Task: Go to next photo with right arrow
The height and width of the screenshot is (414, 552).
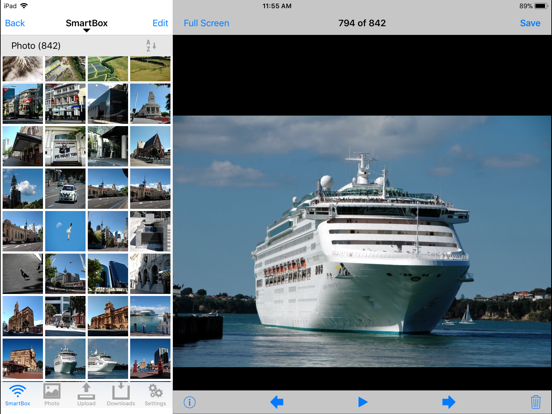Action: pos(448,402)
